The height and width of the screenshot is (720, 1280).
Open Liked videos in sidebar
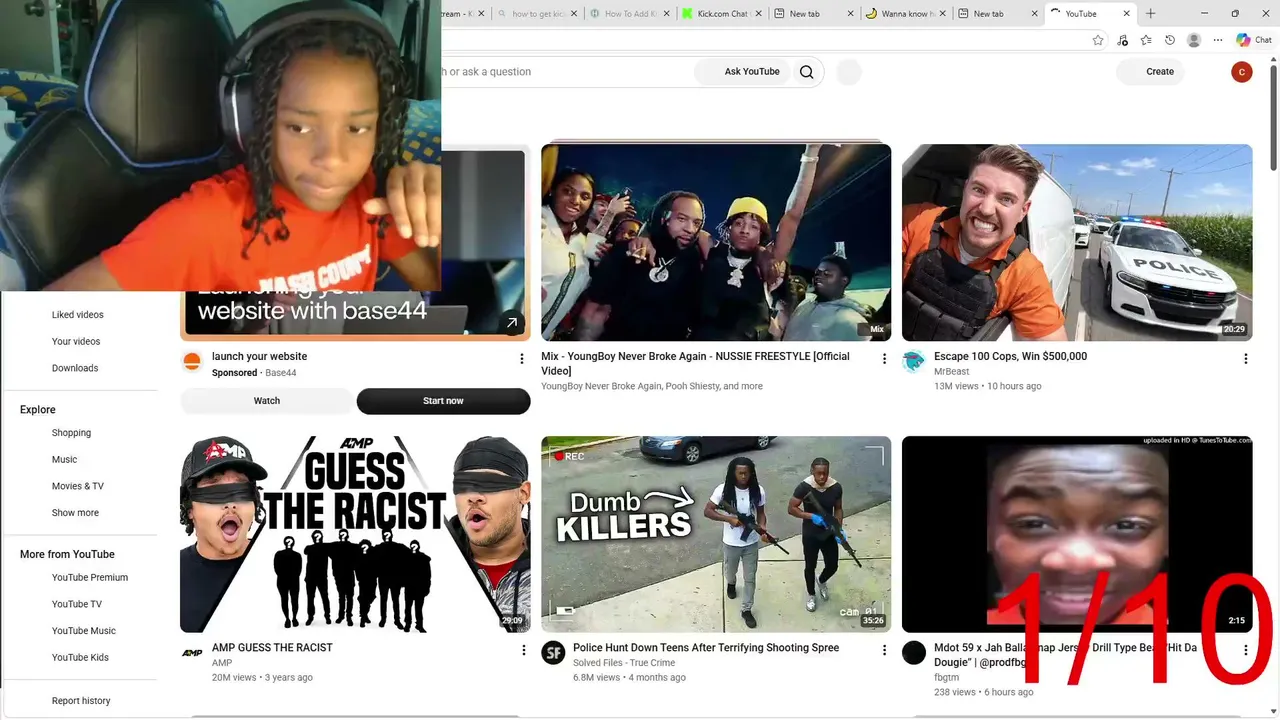pos(78,315)
